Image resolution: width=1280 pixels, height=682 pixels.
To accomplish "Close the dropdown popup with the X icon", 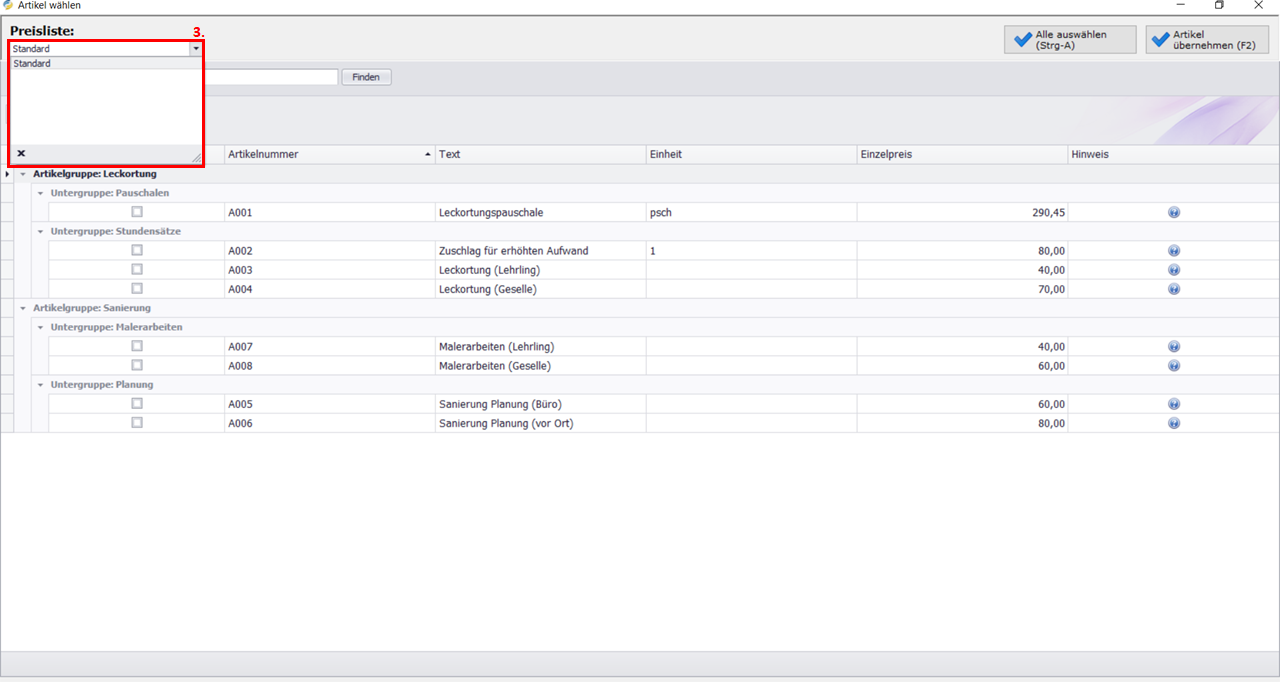I will [x=21, y=153].
